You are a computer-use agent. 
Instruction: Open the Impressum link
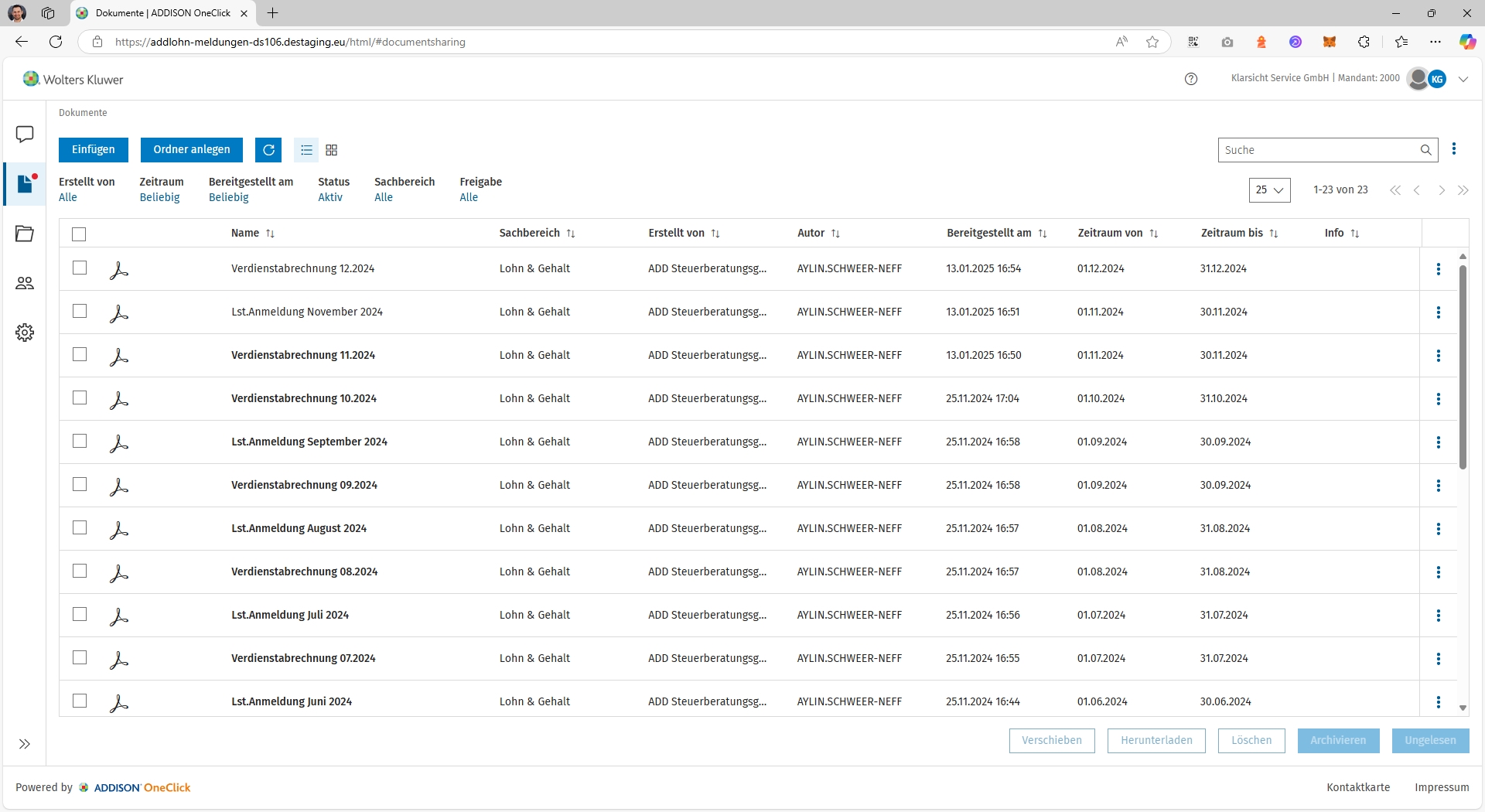coord(1442,787)
